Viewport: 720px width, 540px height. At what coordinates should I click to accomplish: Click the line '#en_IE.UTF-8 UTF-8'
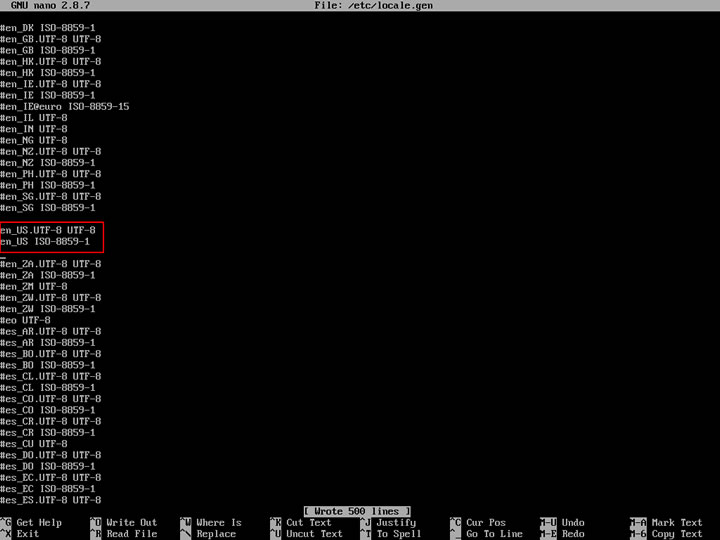pyautogui.click(x=51, y=84)
